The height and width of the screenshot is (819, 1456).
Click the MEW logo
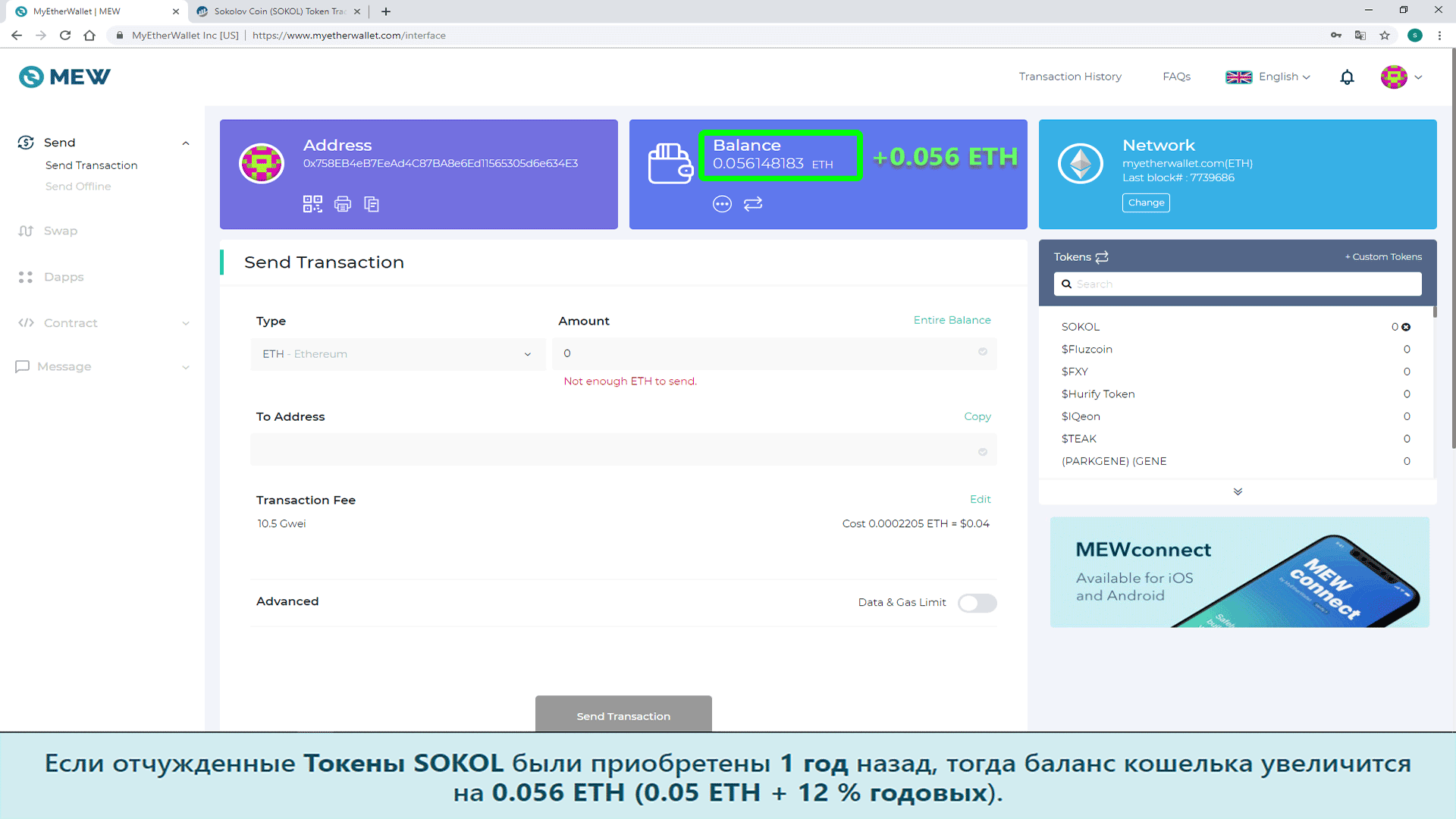coord(64,77)
